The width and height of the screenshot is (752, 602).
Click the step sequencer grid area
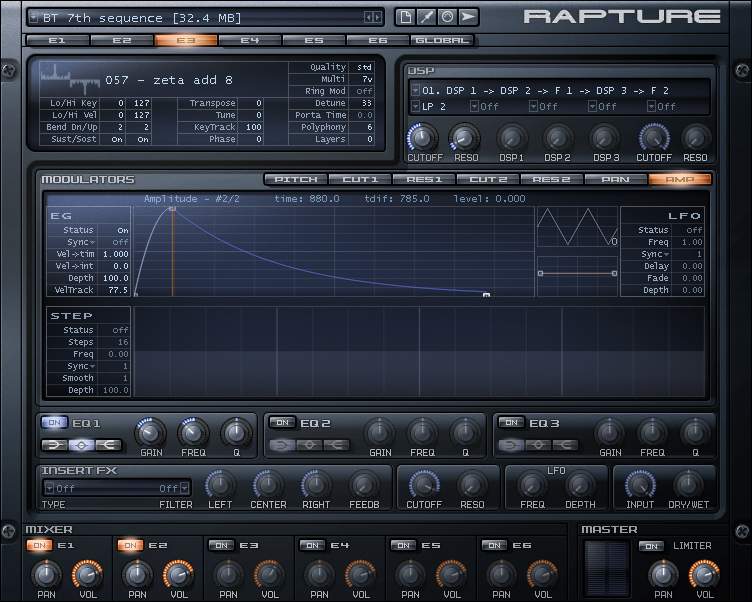tap(419, 352)
